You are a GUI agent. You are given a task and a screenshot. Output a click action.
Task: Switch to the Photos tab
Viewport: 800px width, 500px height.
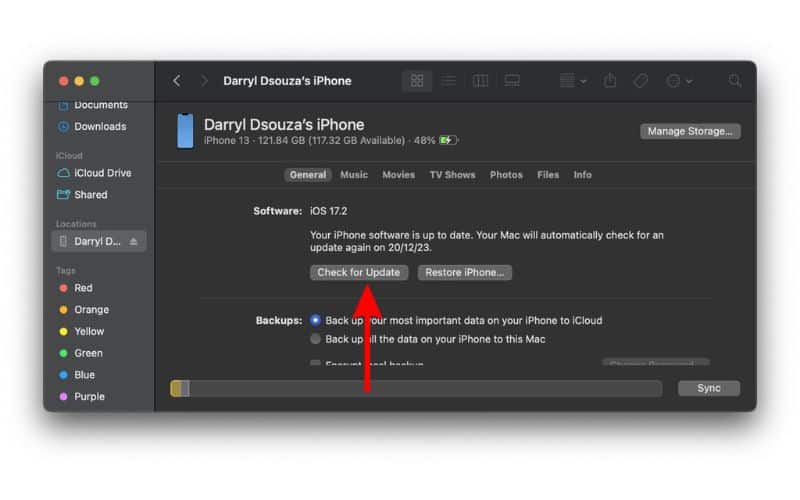coord(506,175)
